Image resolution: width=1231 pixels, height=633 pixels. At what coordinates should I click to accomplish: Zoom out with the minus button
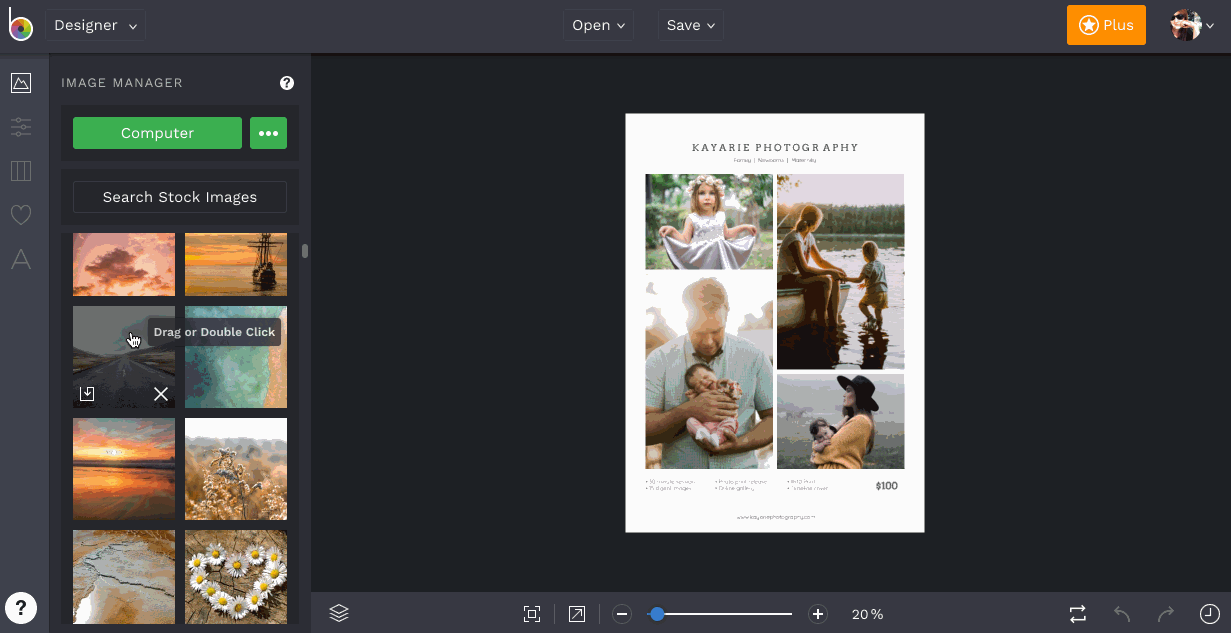pyautogui.click(x=622, y=614)
